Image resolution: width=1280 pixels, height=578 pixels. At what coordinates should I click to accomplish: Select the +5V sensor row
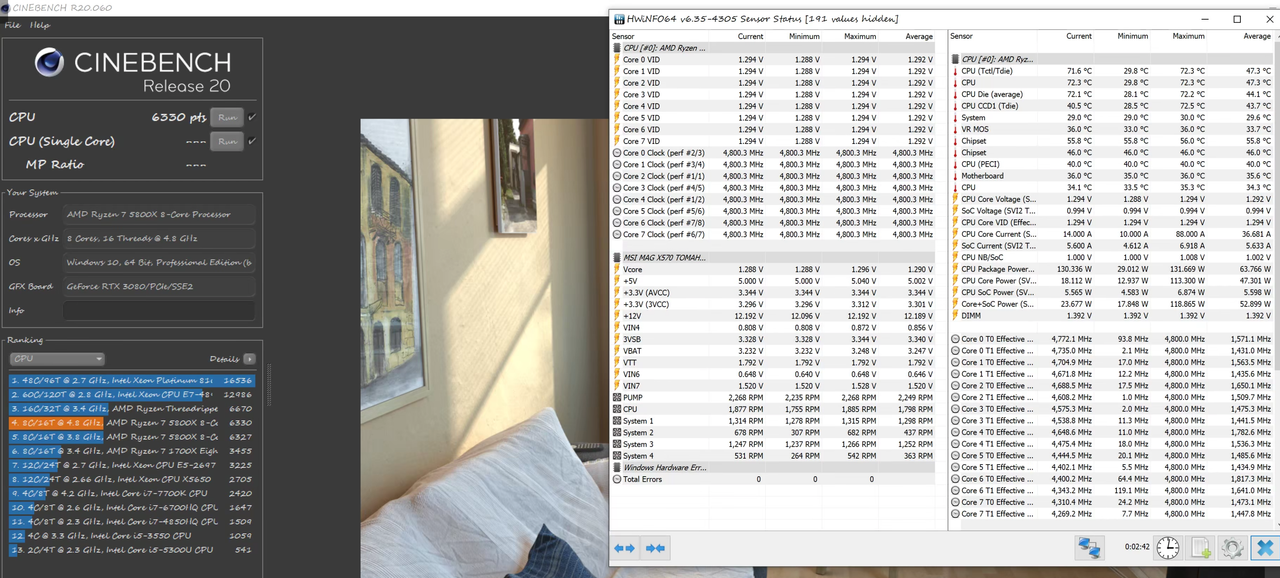[x=773, y=281]
